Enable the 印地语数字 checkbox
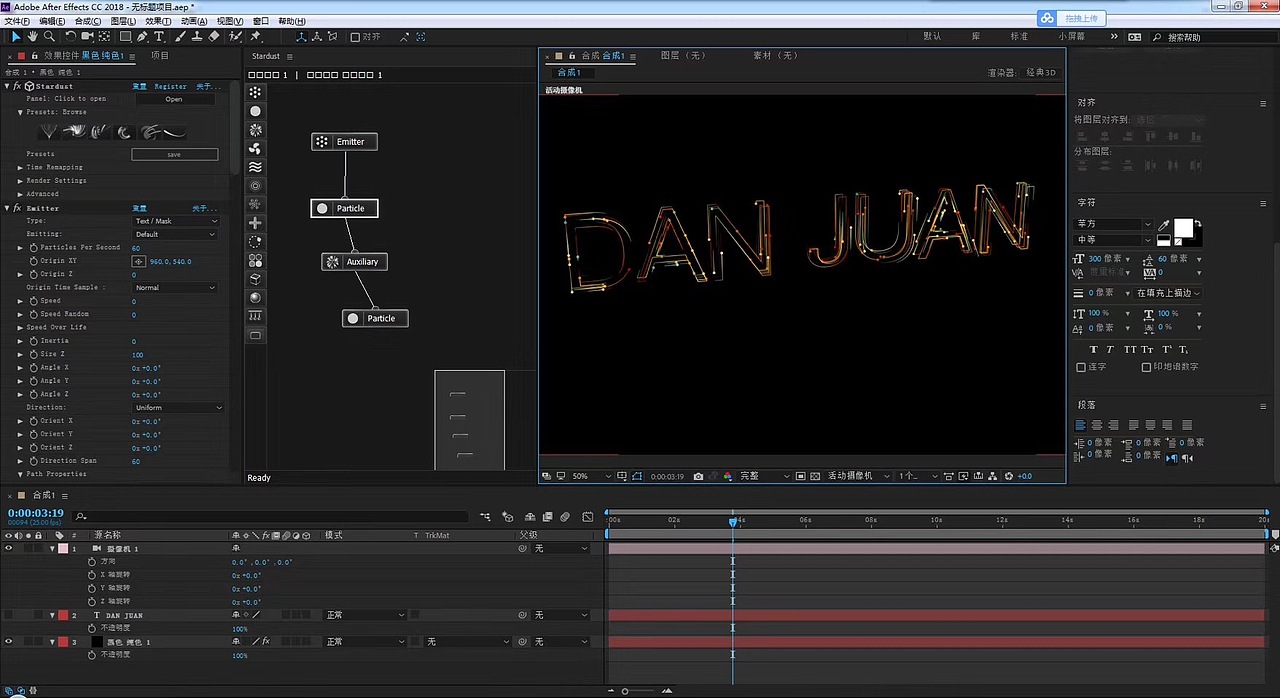The height and width of the screenshot is (698, 1280). (x=1146, y=367)
